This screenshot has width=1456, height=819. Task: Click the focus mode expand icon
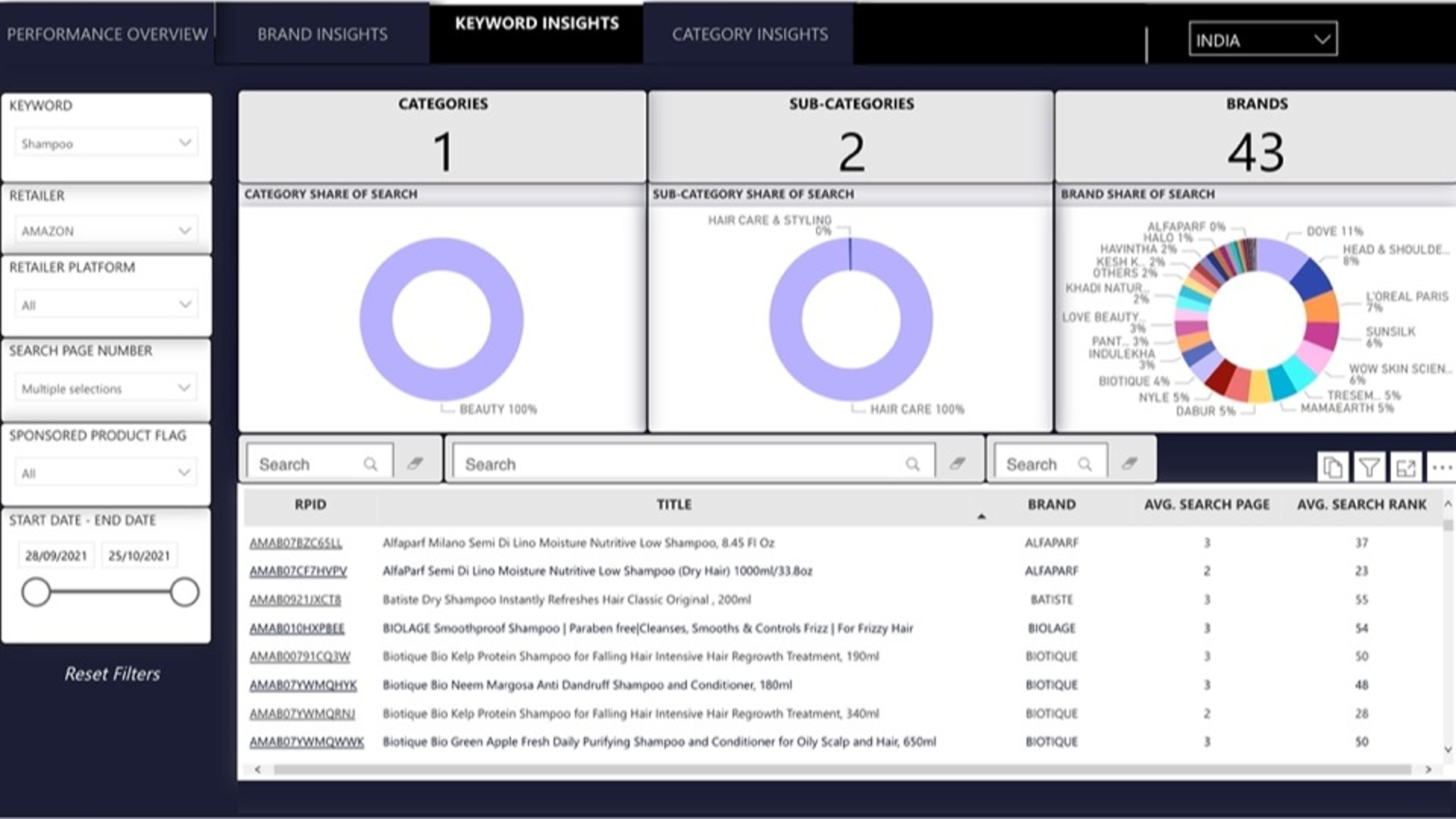click(1405, 468)
